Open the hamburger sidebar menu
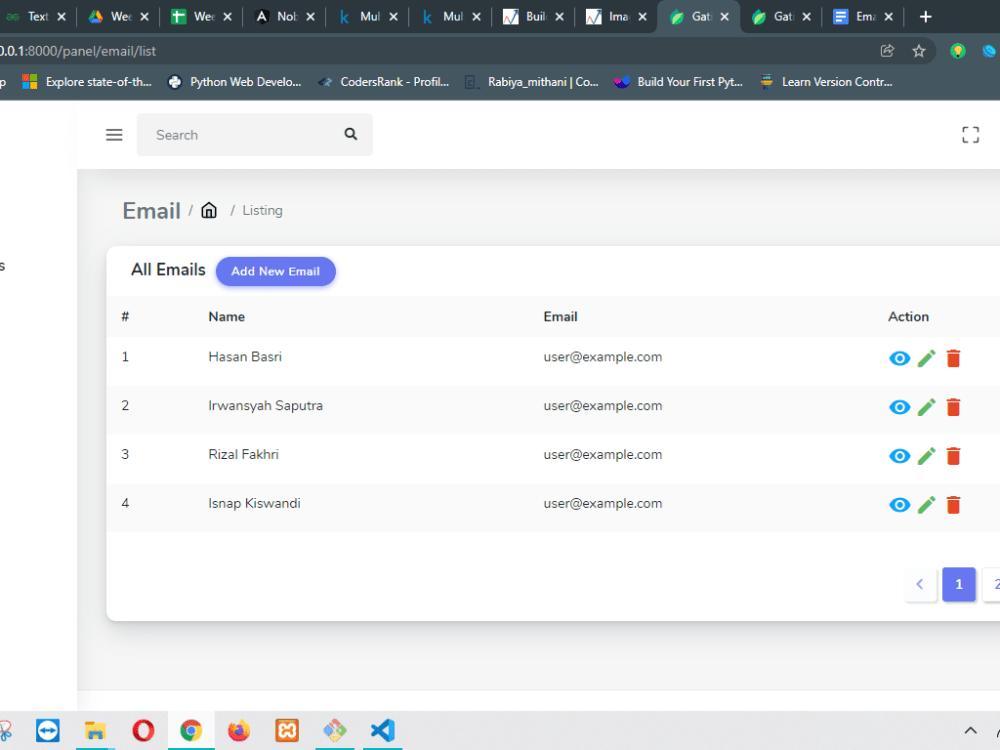The height and width of the screenshot is (750, 1000). [x=114, y=135]
